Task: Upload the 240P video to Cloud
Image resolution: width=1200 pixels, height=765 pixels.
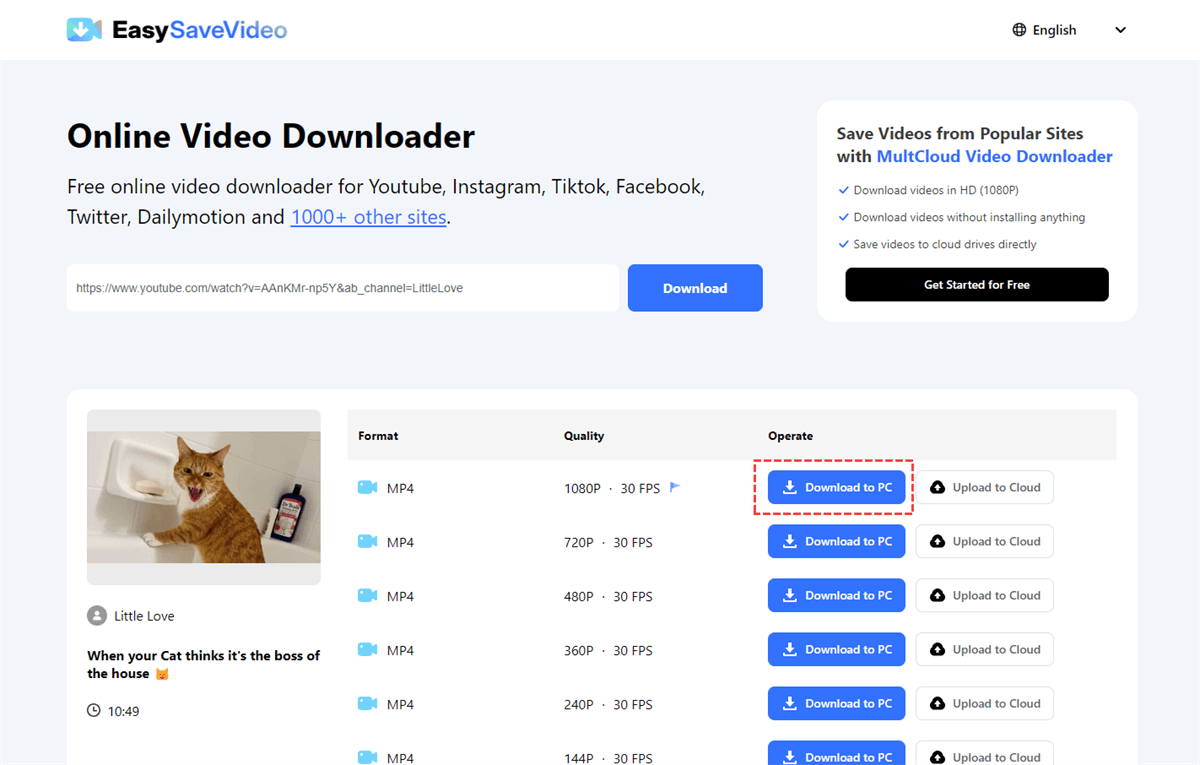Action: 985,703
